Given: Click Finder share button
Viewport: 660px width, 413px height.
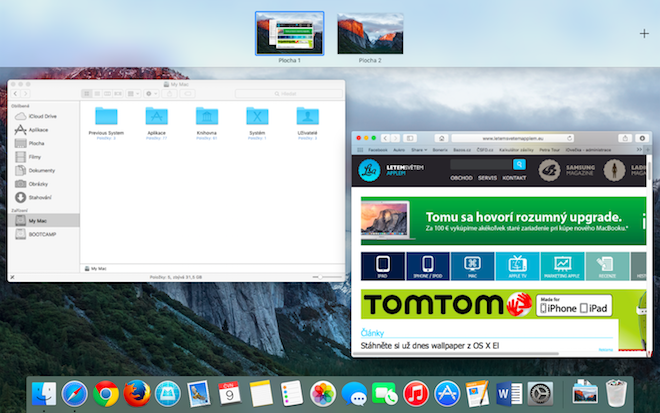Looking at the screenshot, I should coord(170,93).
